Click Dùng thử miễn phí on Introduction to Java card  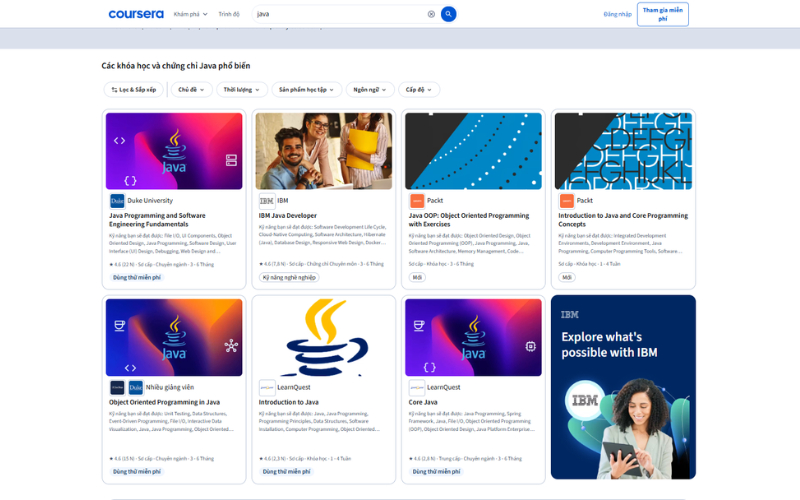pyautogui.click(x=286, y=472)
